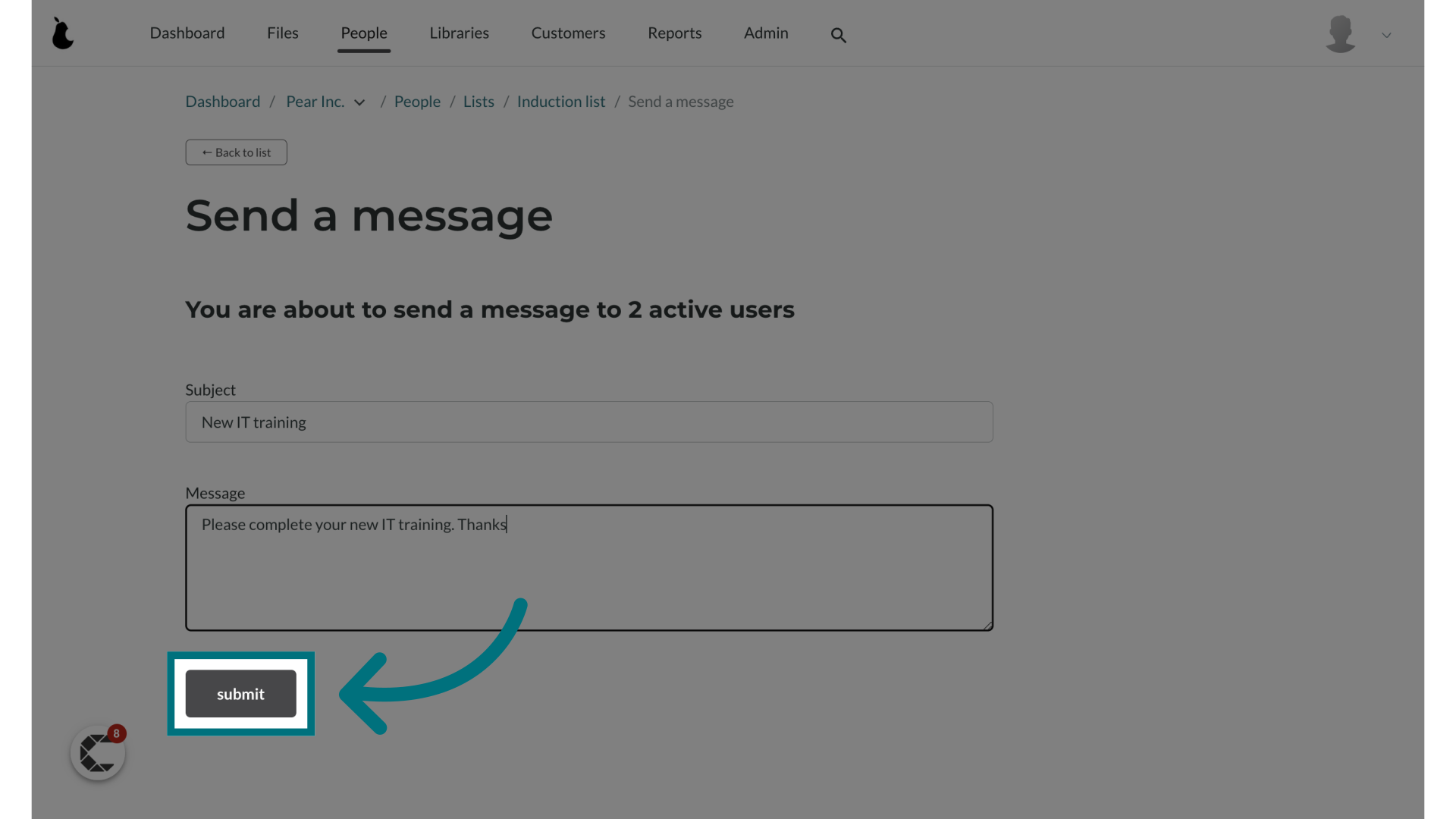Screen dimensions: 1456x819
Task: Click the submit button
Action: [x=240, y=694]
